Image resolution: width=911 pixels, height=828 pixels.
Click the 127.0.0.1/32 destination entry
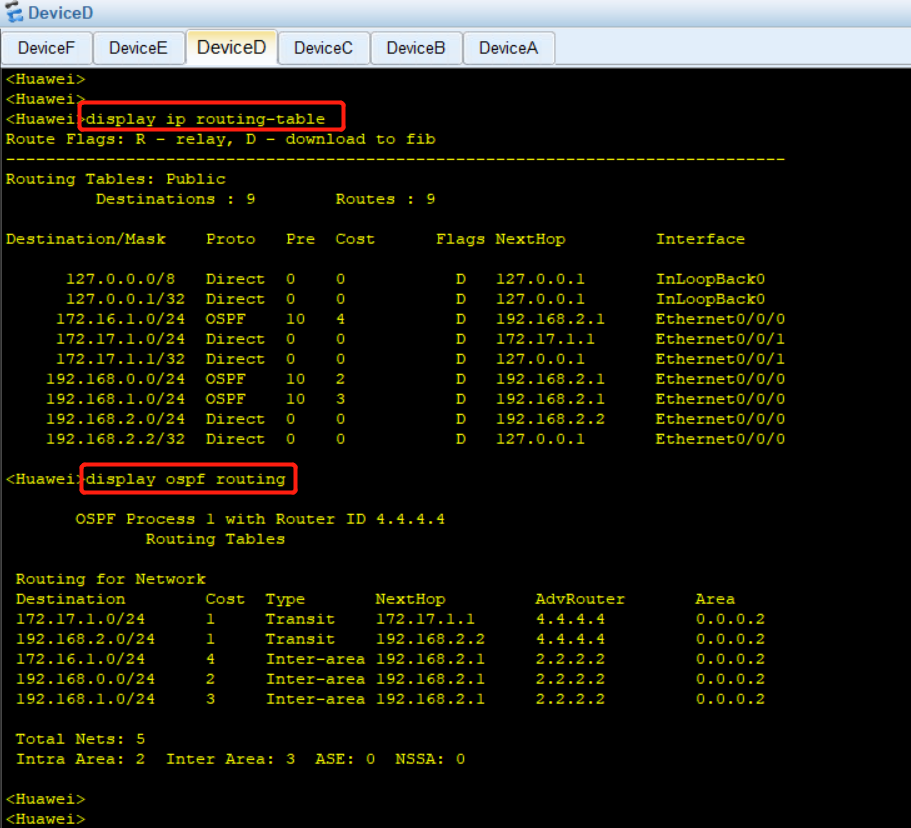pos(125,299)
